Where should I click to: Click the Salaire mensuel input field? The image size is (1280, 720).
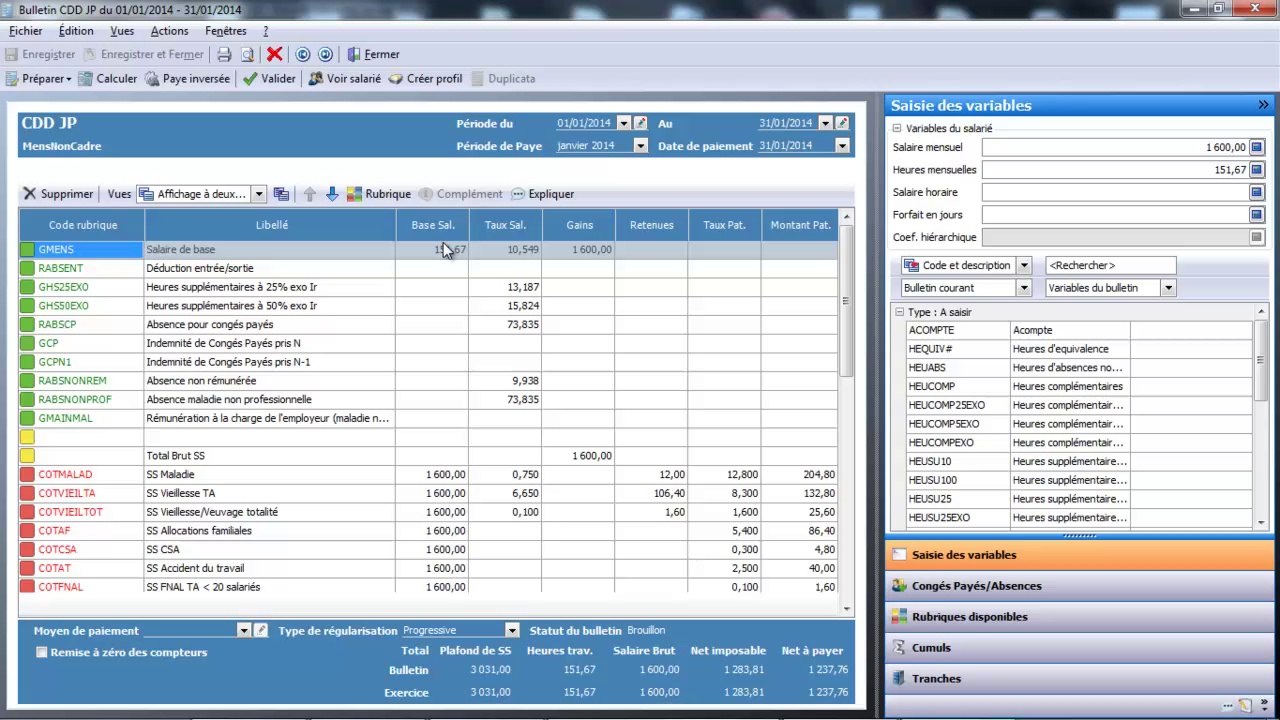click(1115, 148)
